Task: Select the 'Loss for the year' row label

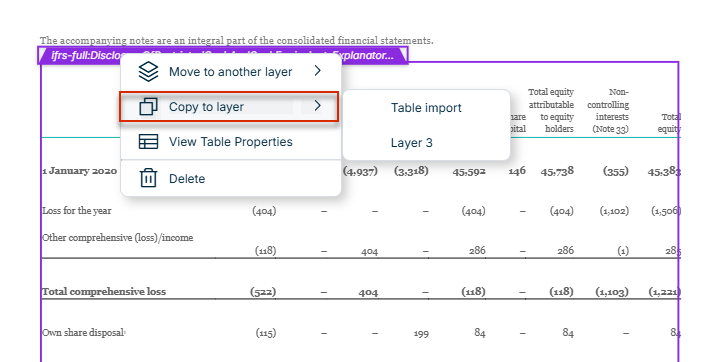Action: click(77, 211)
